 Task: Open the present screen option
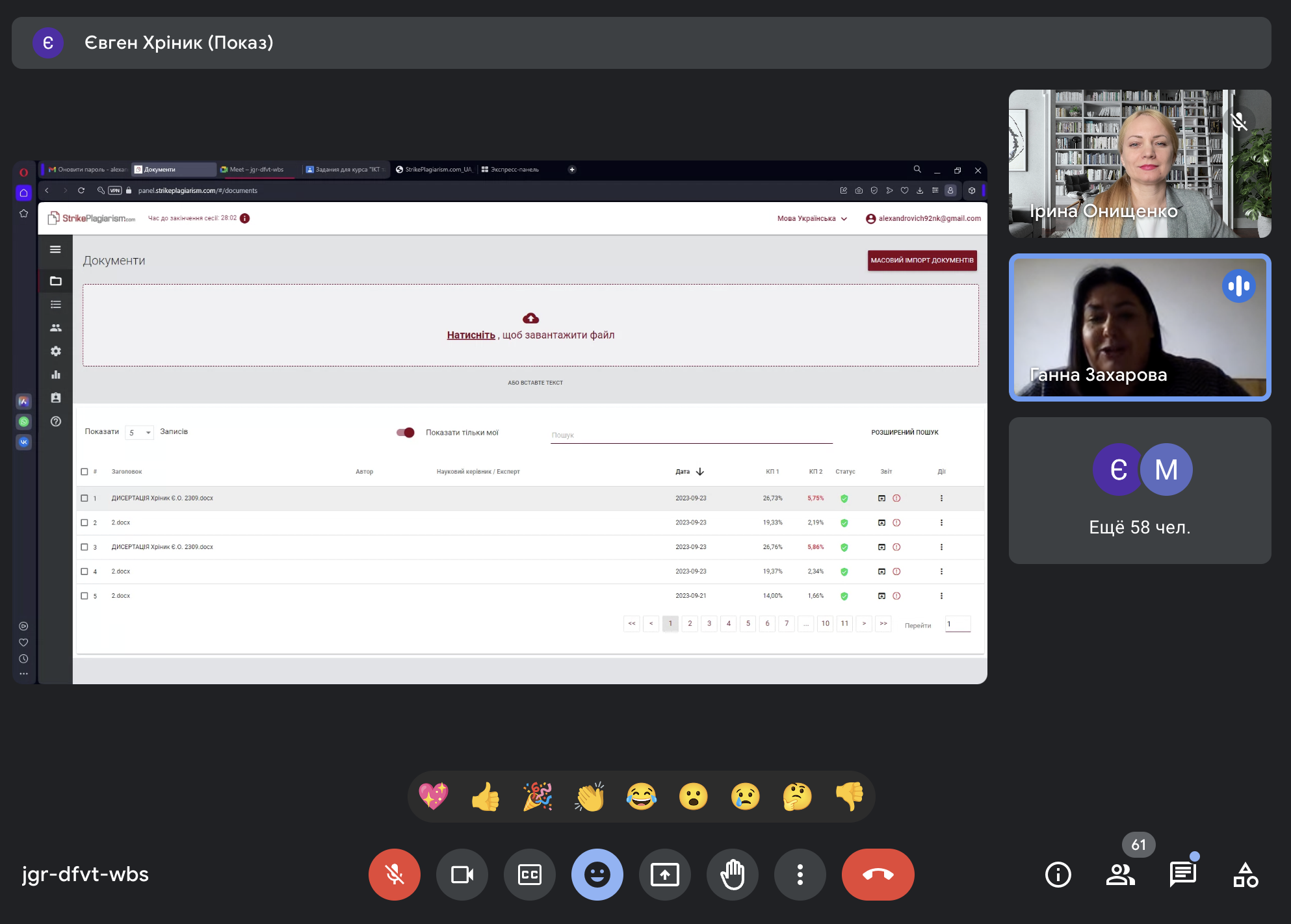(x=664, y=875)
